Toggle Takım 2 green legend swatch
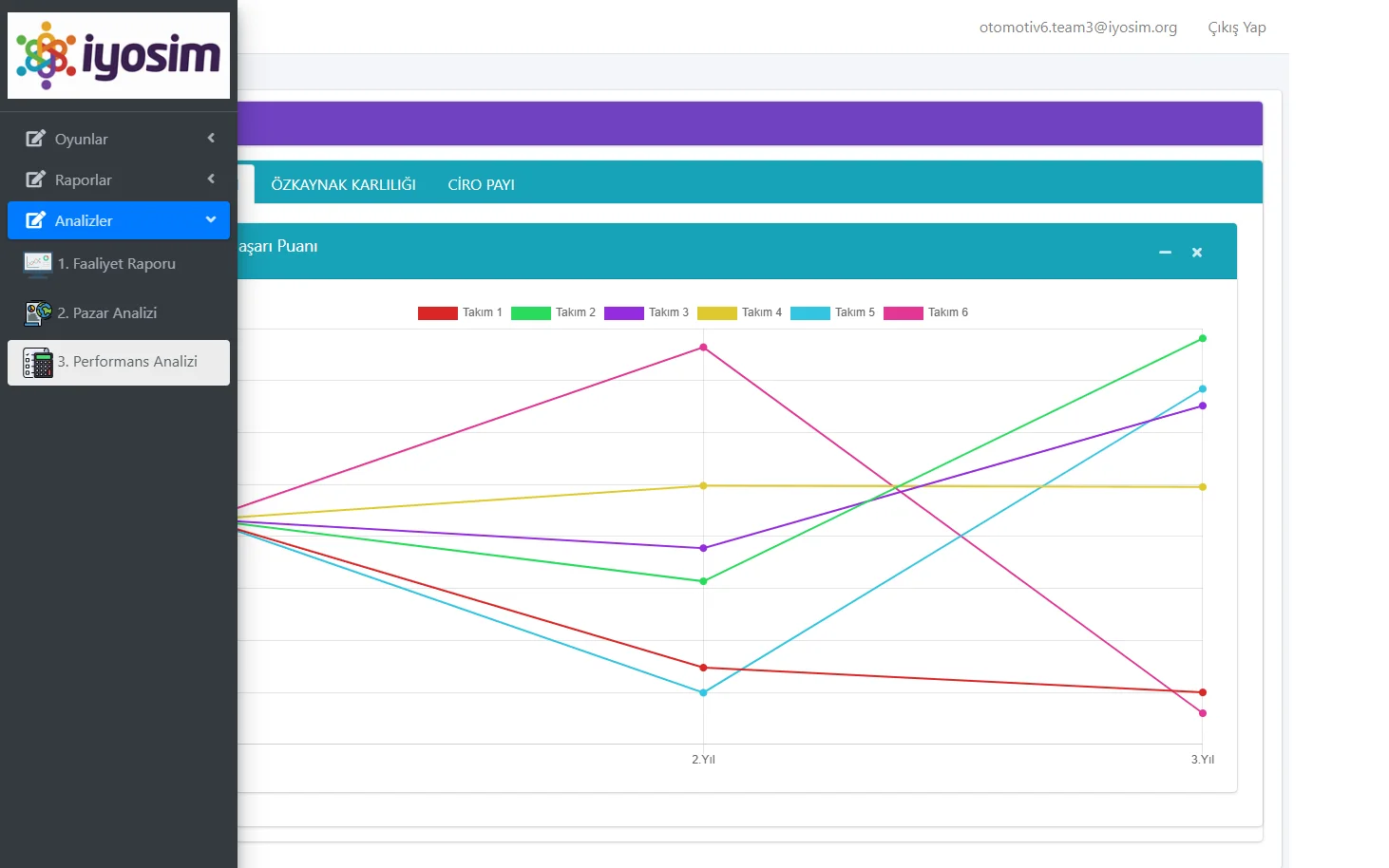The width and height of the screenshot is (1389, 868). tap(531, 313)
